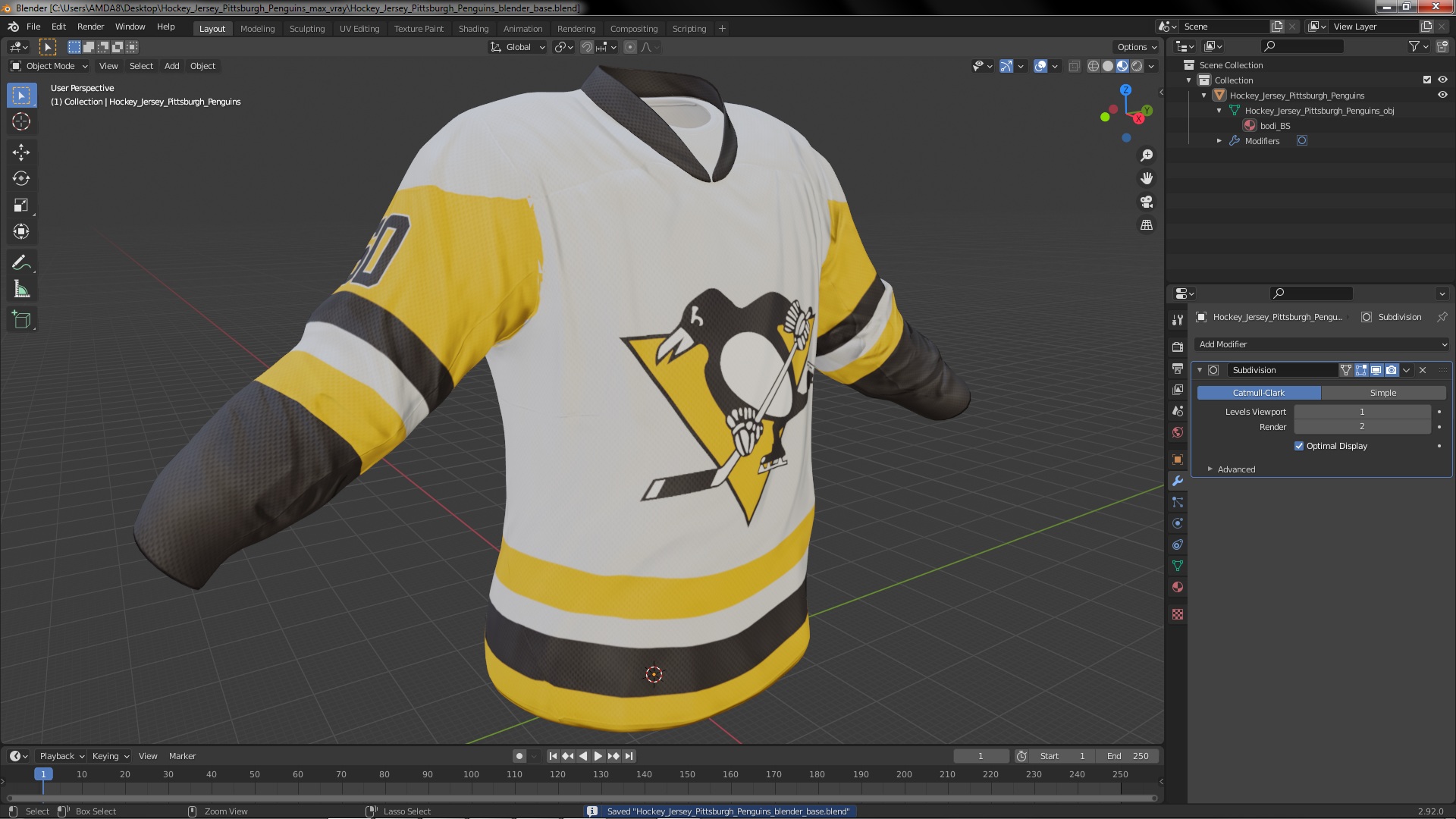1456x819 pixels.
Task: Toggle modifier show in edit mode
Action: click(x=1361, y=370)
